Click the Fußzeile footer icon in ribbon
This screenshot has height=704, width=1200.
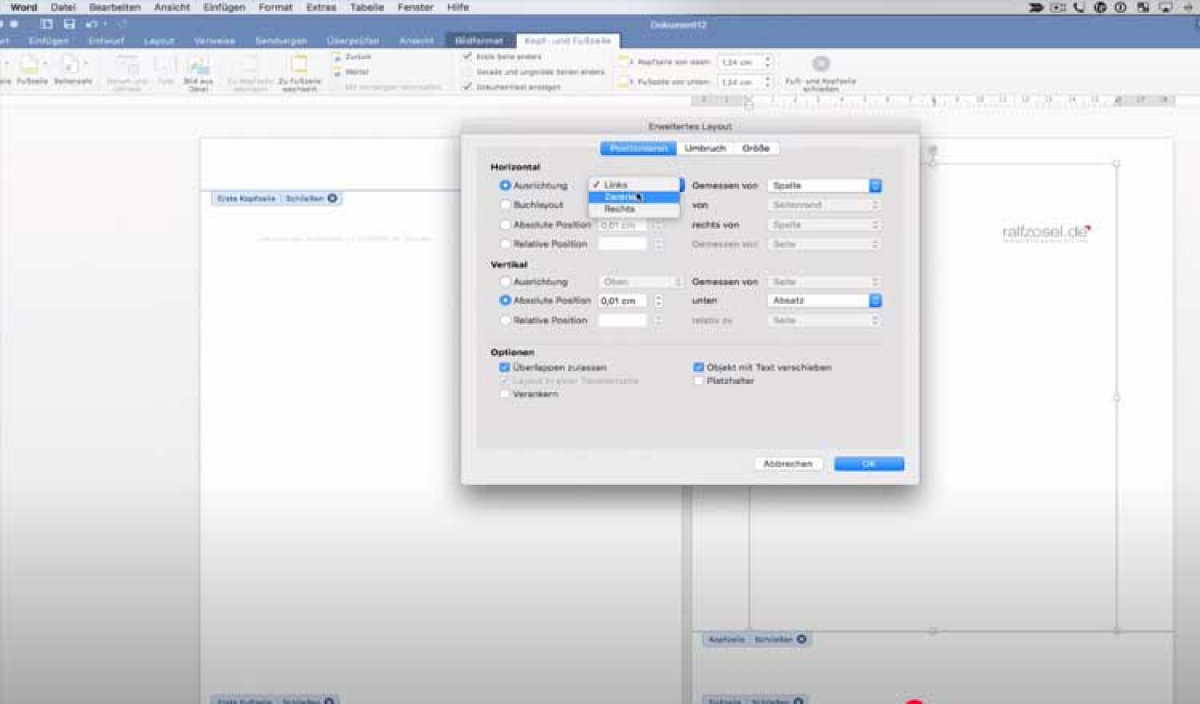(31, 66)
